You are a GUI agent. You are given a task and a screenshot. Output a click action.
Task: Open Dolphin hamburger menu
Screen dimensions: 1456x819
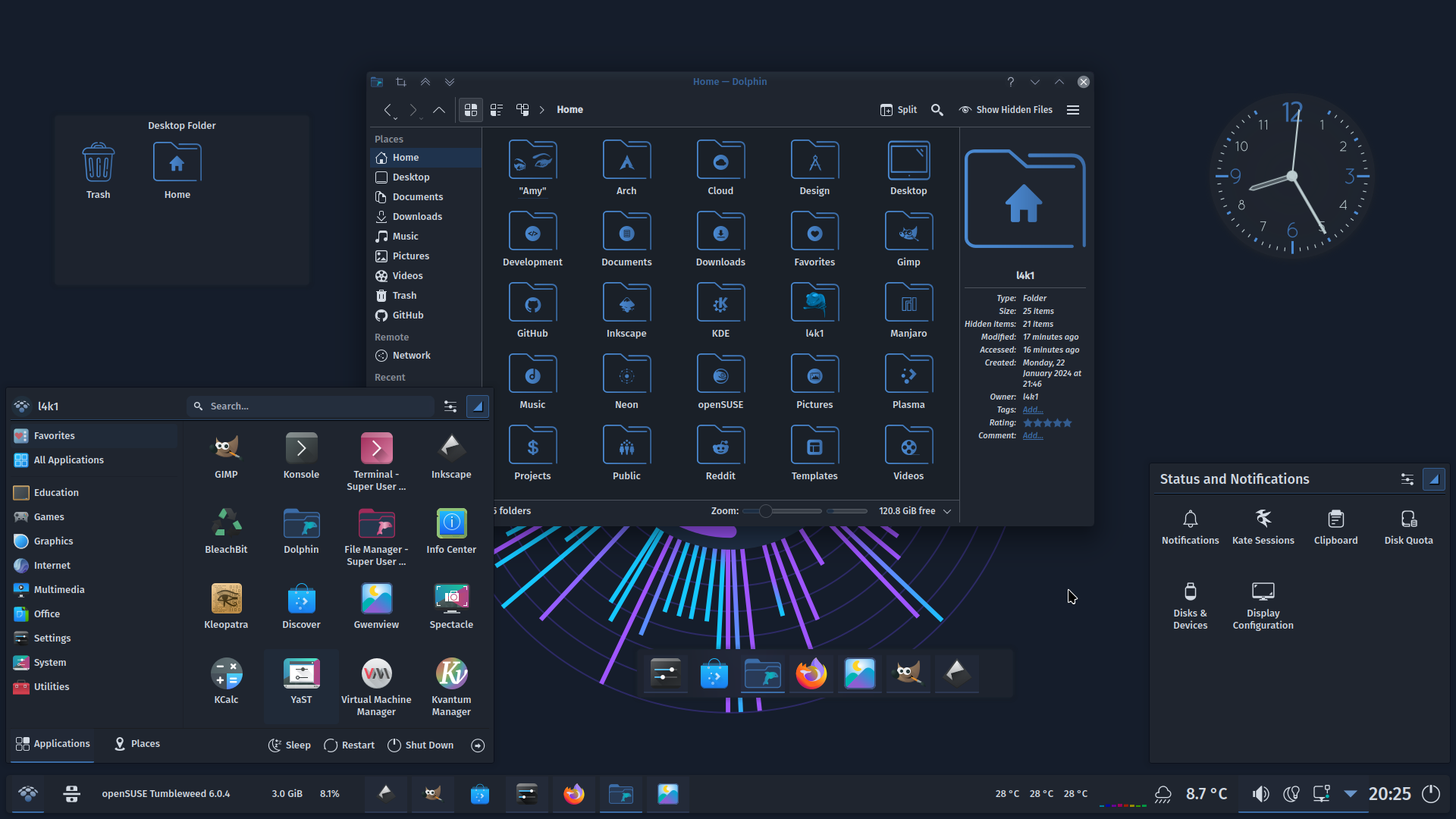[1073, 110]
